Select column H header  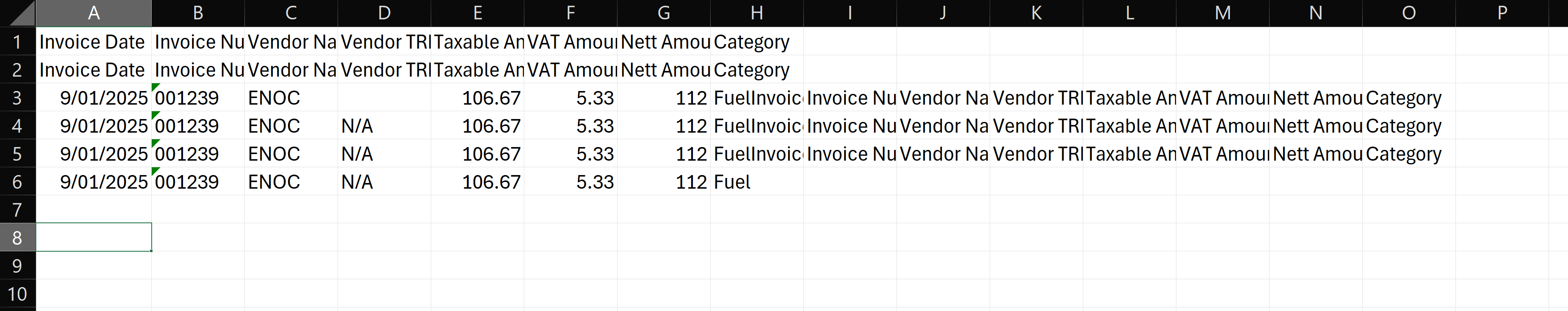coord(757,13)
